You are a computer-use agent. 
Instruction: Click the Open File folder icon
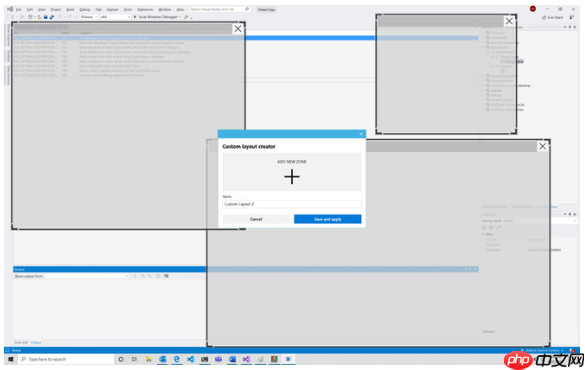coord(39,17)
